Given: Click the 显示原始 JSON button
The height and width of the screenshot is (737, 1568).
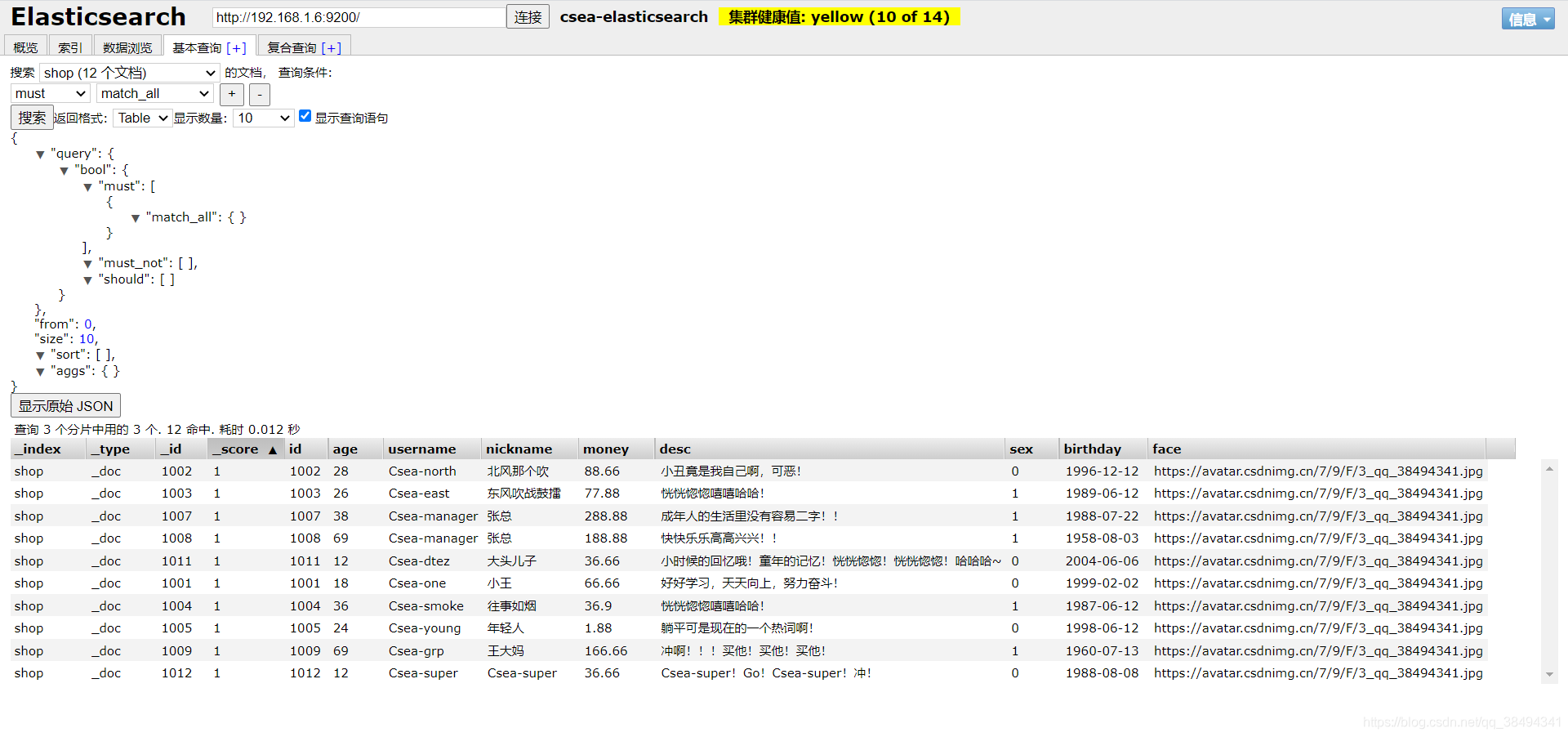Looking at the screenshot, I should (65, 406).
